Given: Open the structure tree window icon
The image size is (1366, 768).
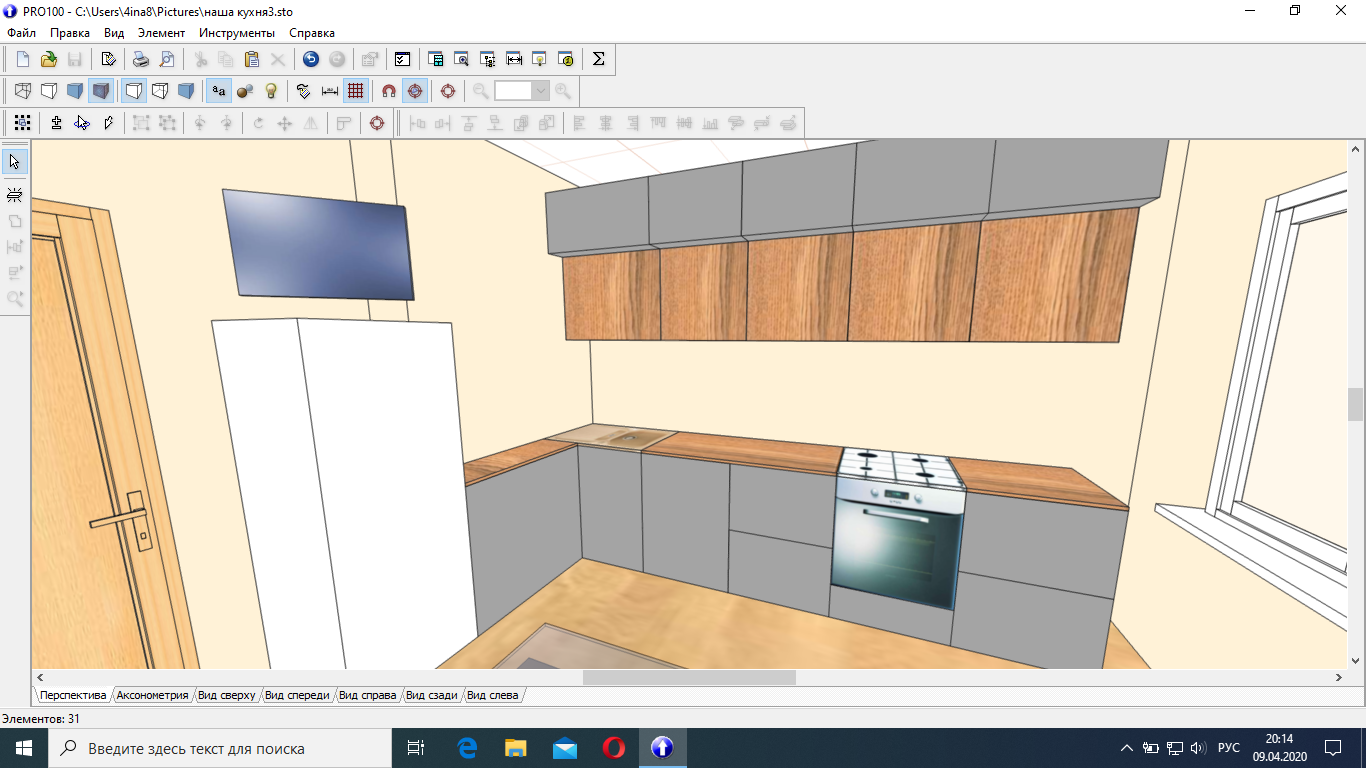Looking at the screenshot, I should pos(488,59).
